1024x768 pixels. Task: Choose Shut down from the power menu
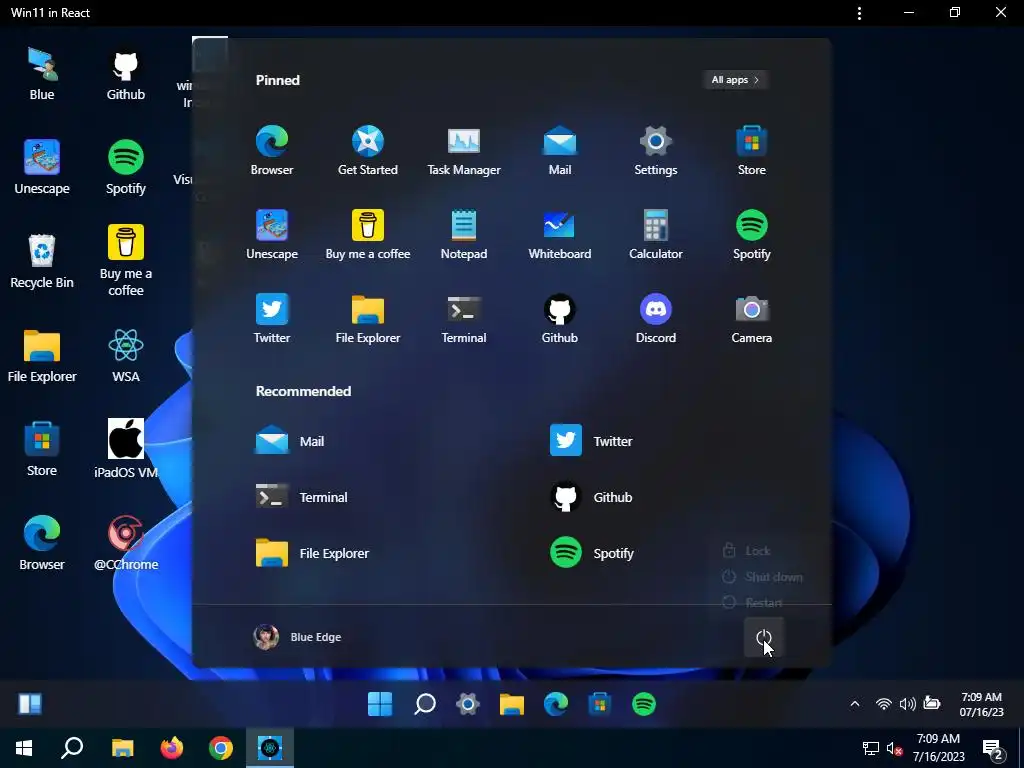[762, 577]
